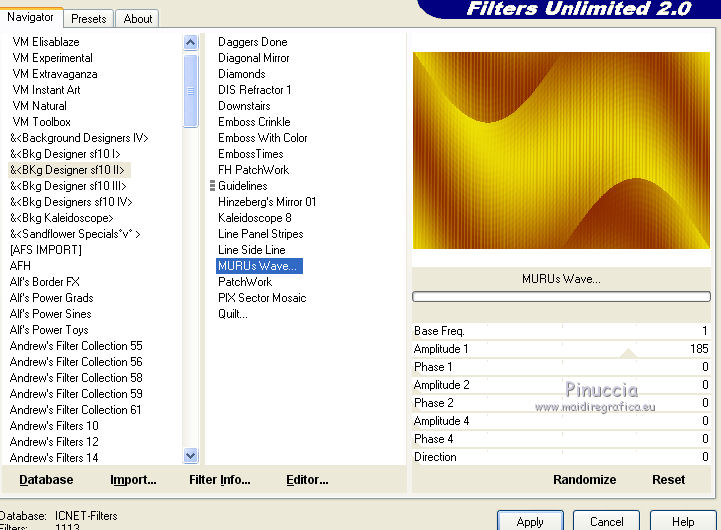Open Help for Filters Unlimited

tap(683, 521)
